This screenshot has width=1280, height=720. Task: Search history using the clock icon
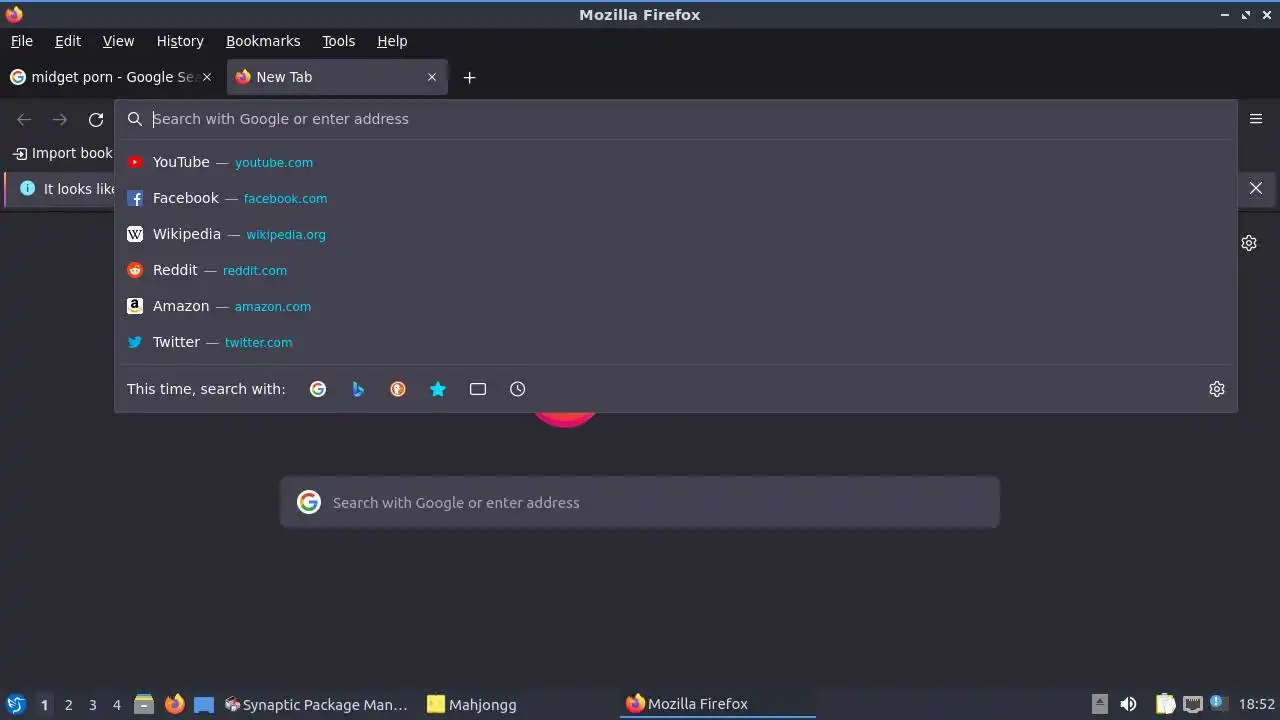tap(518, 389)
